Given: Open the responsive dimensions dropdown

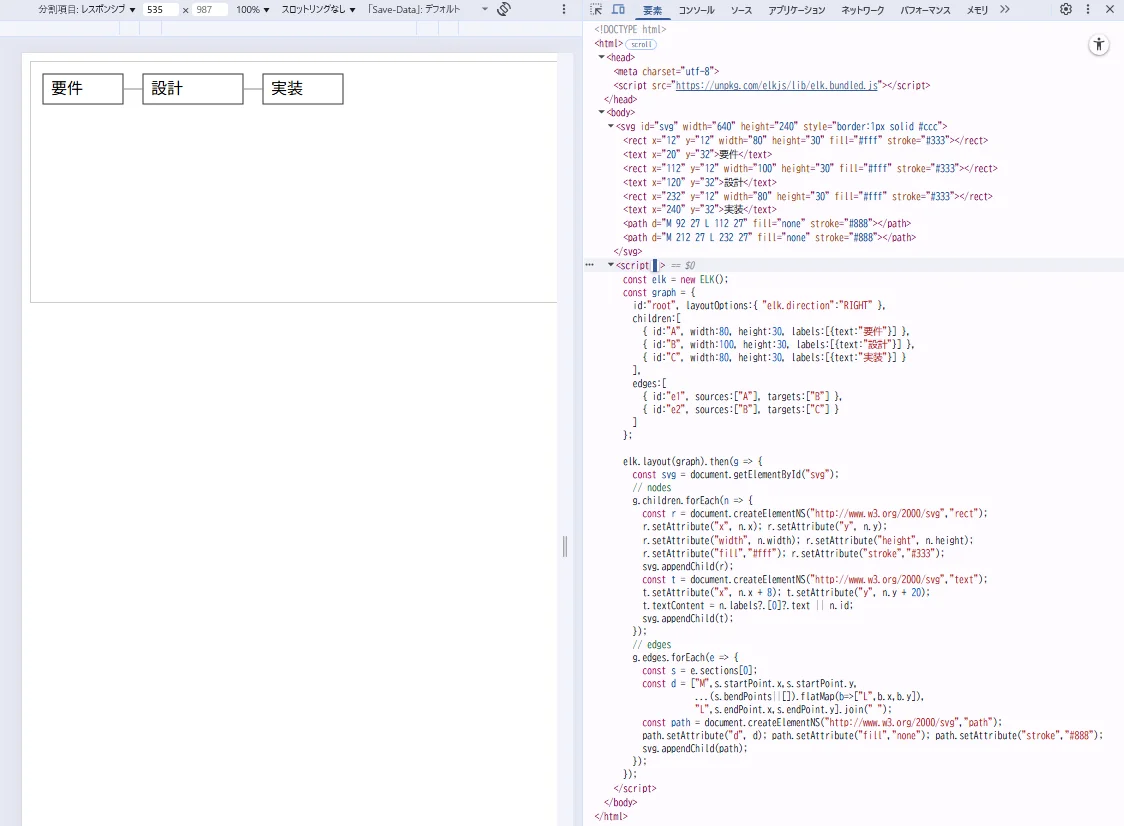Looking at the screenshot, I should pyautogui.click(x=87, y=9).
